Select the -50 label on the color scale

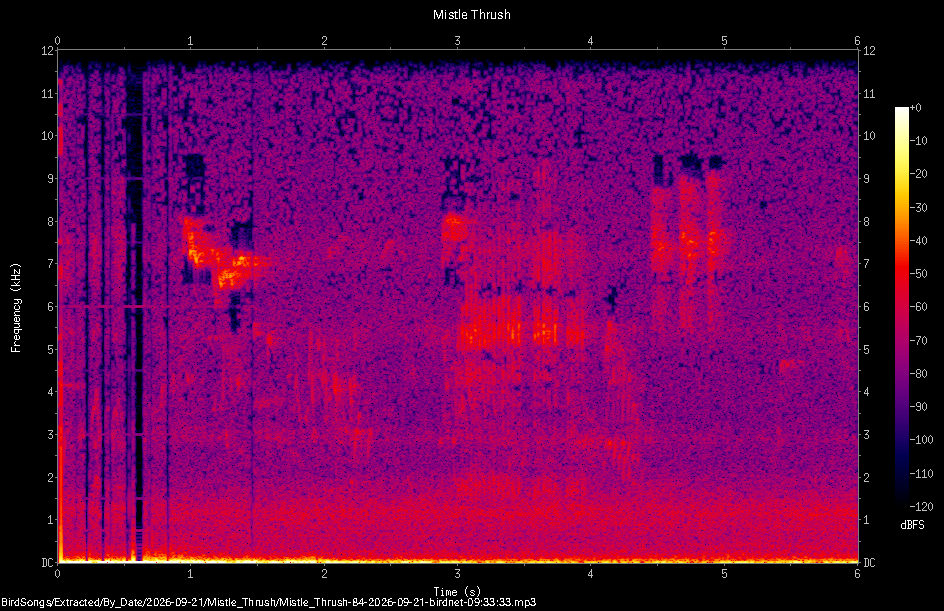(x=919, y=274)
